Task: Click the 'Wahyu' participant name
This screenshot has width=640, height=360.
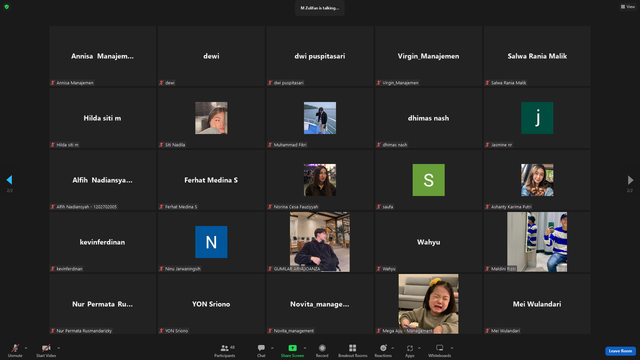Action: point(429,242)
